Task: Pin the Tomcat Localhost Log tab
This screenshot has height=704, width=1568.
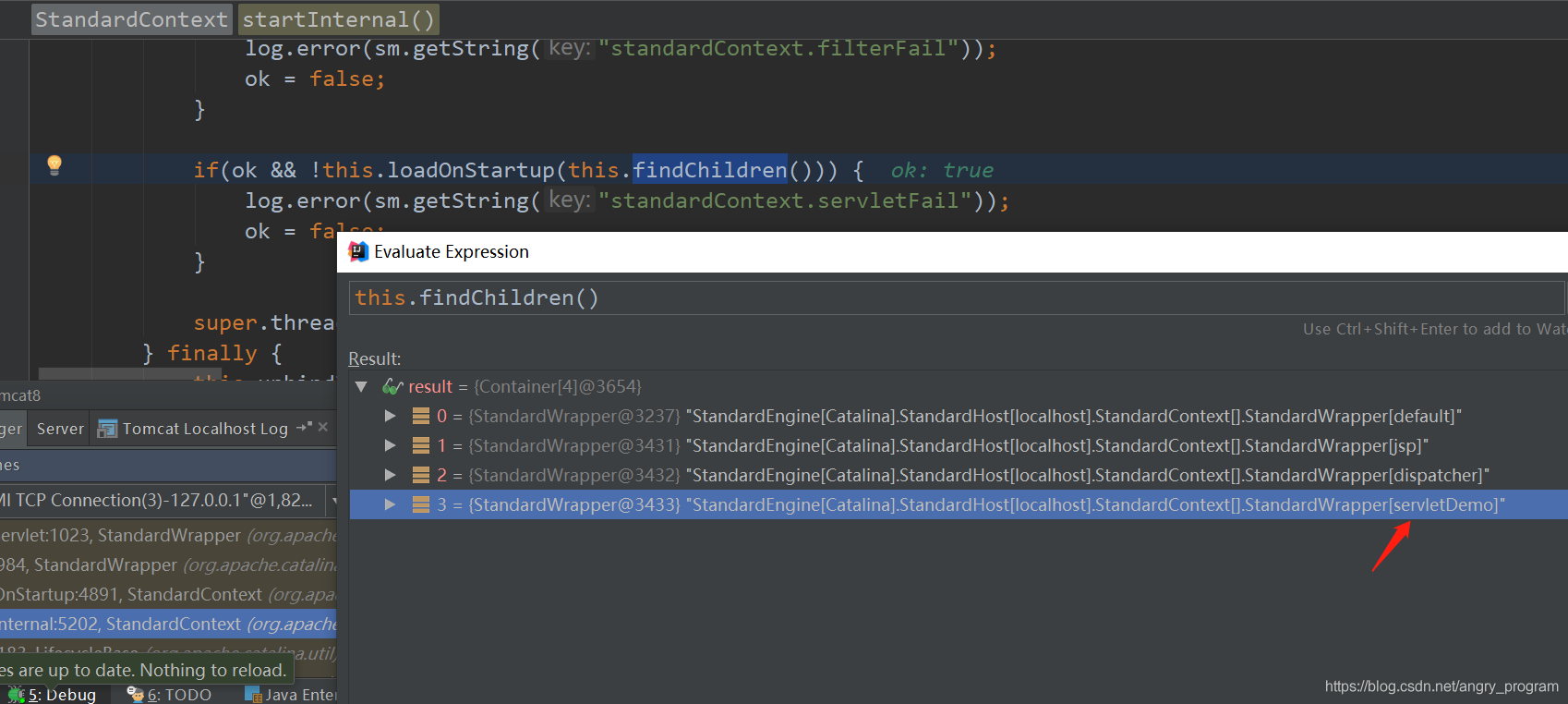Action: (x=304, y=427)
